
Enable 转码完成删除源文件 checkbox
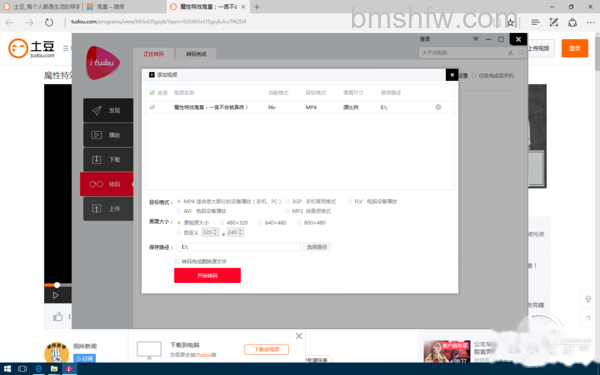177,261
